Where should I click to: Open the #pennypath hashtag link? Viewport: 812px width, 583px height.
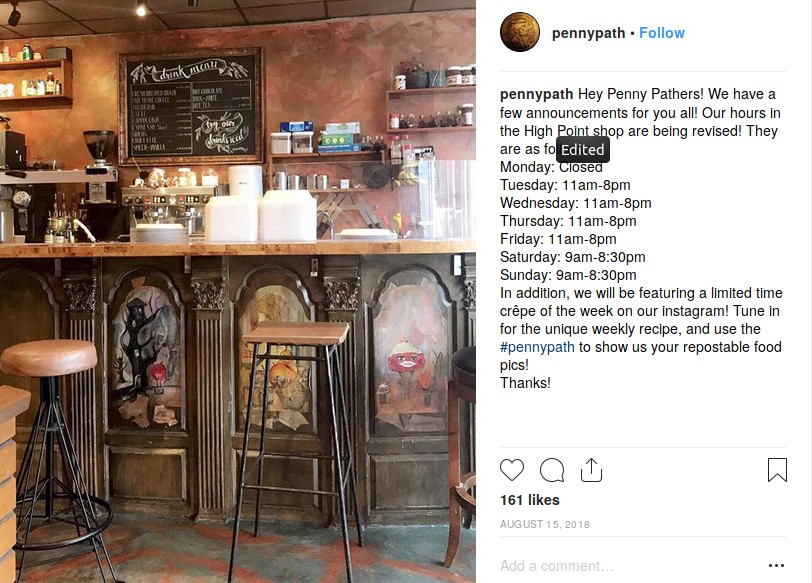click(x=537, y=347)
